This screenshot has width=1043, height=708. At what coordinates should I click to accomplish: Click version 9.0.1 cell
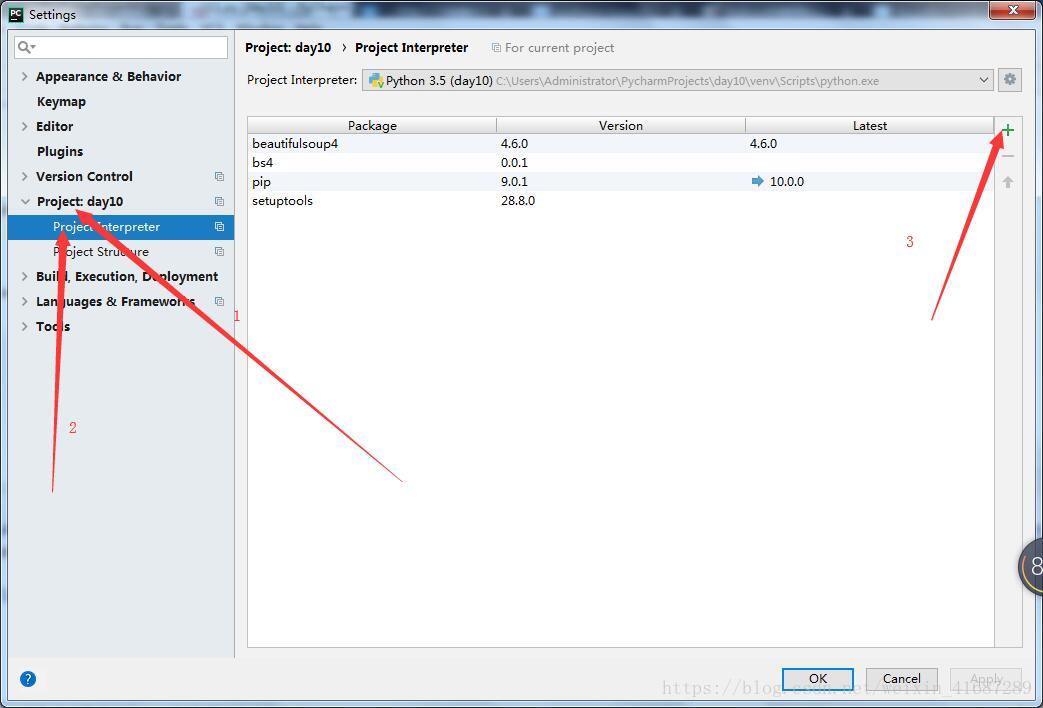514,182
